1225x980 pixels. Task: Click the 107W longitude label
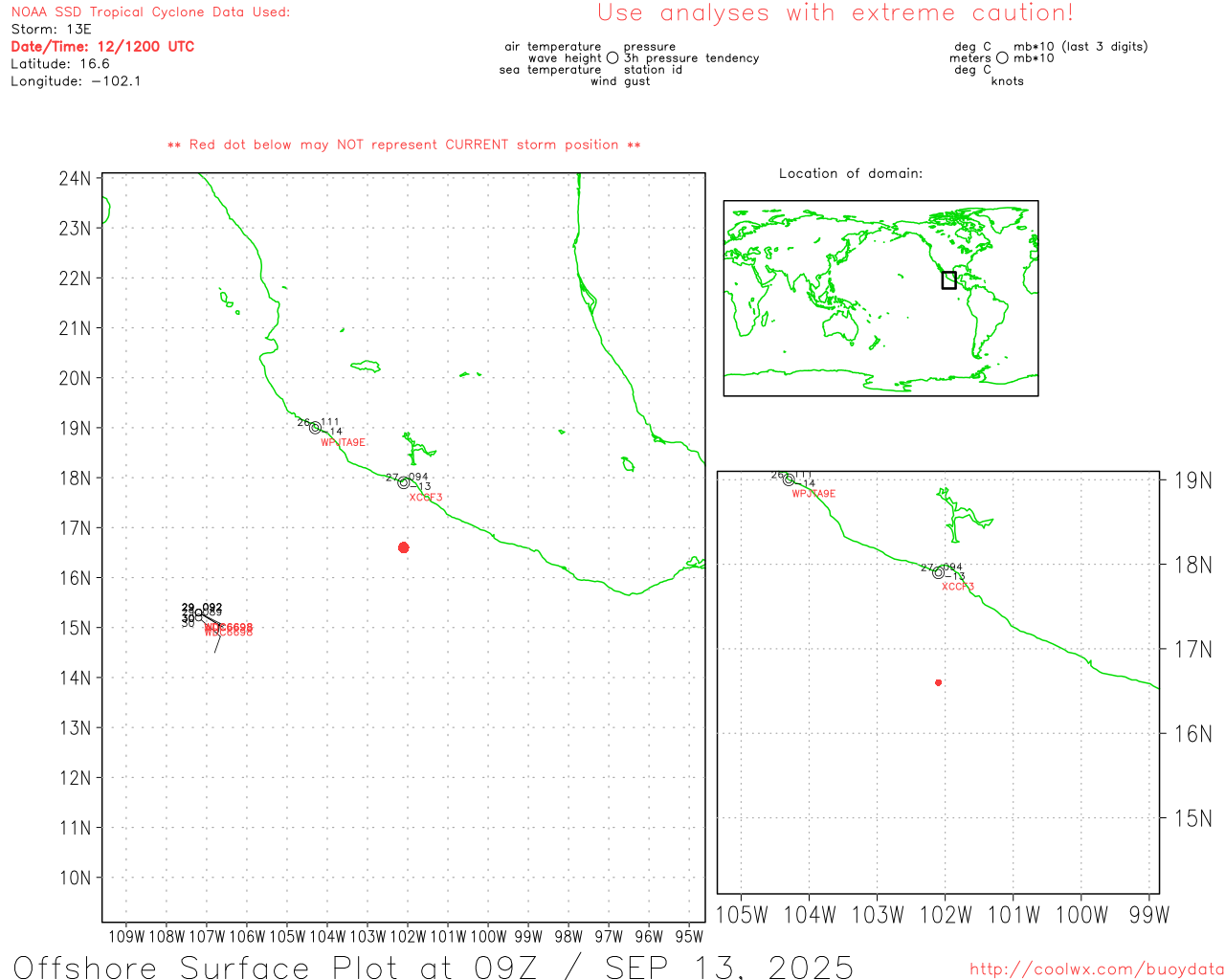(x=207, y=937)
